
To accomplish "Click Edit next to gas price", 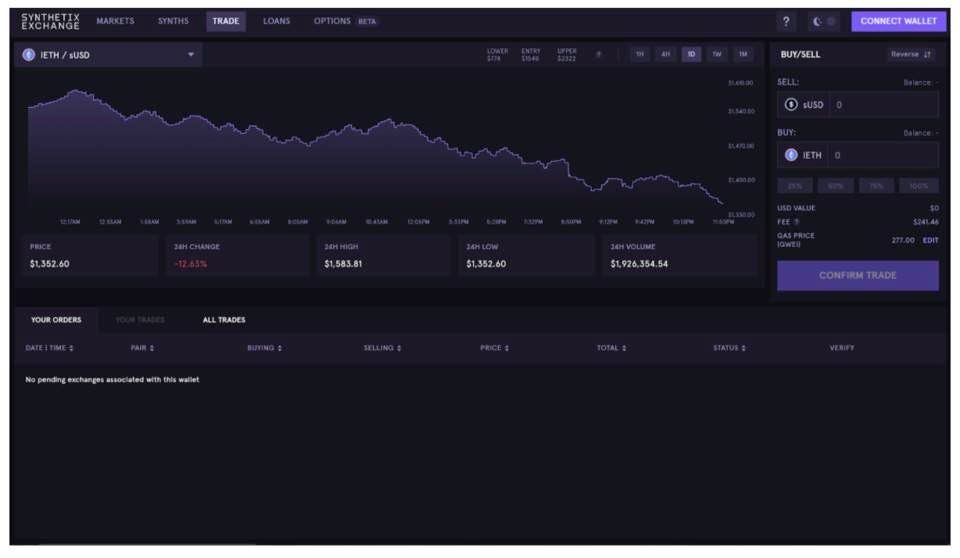I will tap(931, 240).
